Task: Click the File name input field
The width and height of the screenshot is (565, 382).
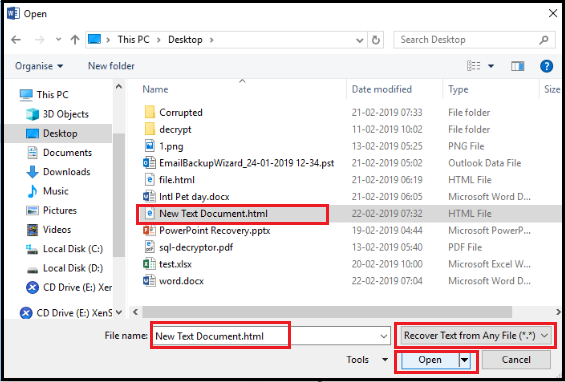Action: pos(270,336)
